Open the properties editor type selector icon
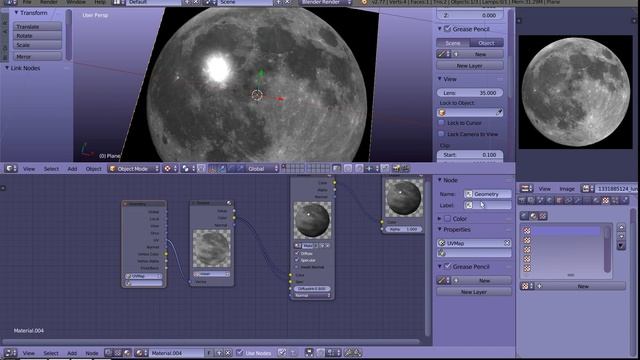This screenshot has width=640, height=360. pyautogui.click(x=527, y=189)
